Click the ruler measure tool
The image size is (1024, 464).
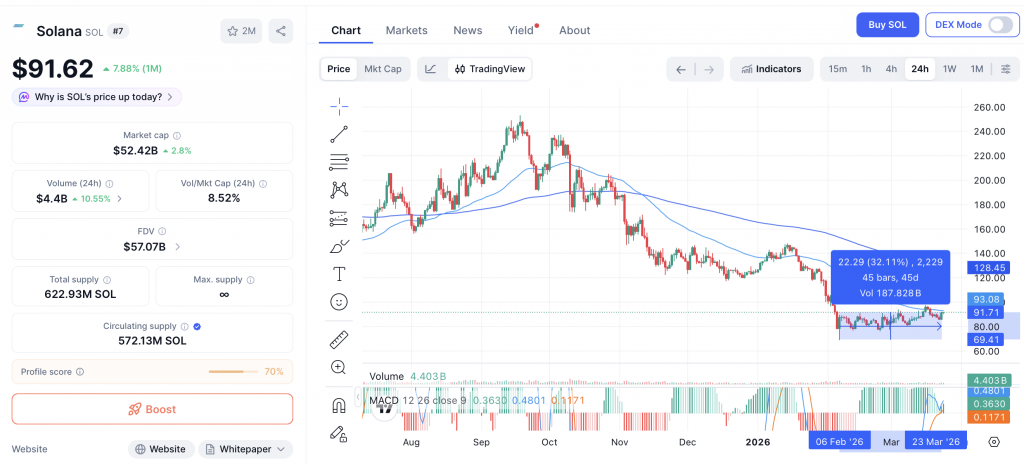339,340
